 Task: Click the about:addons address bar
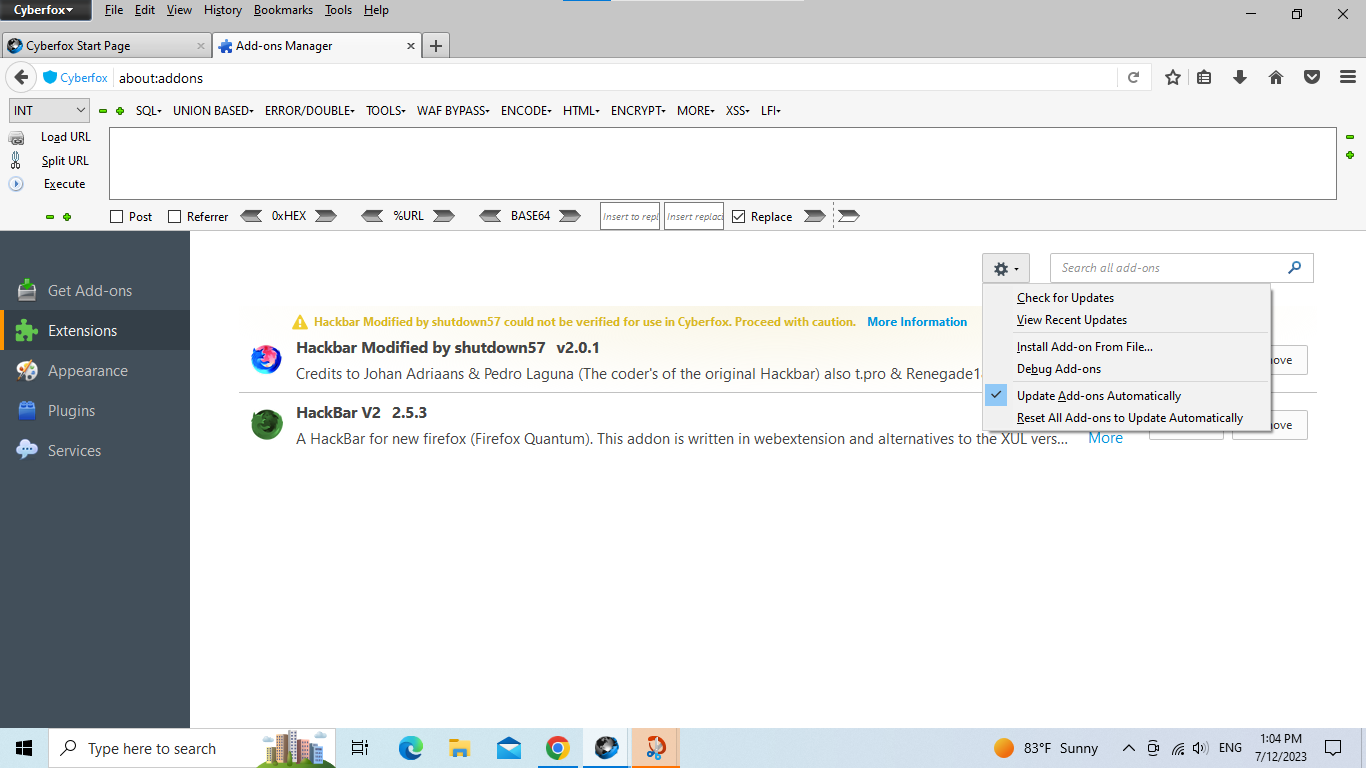[615, 78]
